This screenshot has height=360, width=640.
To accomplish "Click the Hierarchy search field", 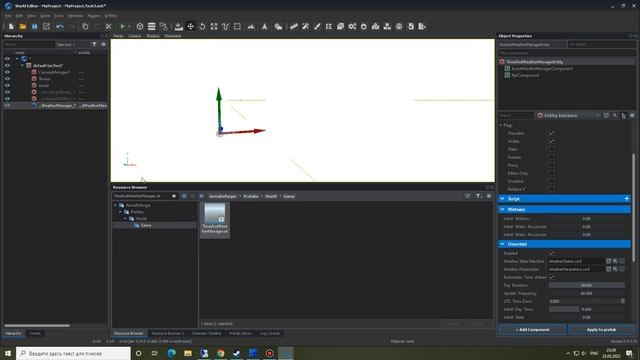I will 28,44.
